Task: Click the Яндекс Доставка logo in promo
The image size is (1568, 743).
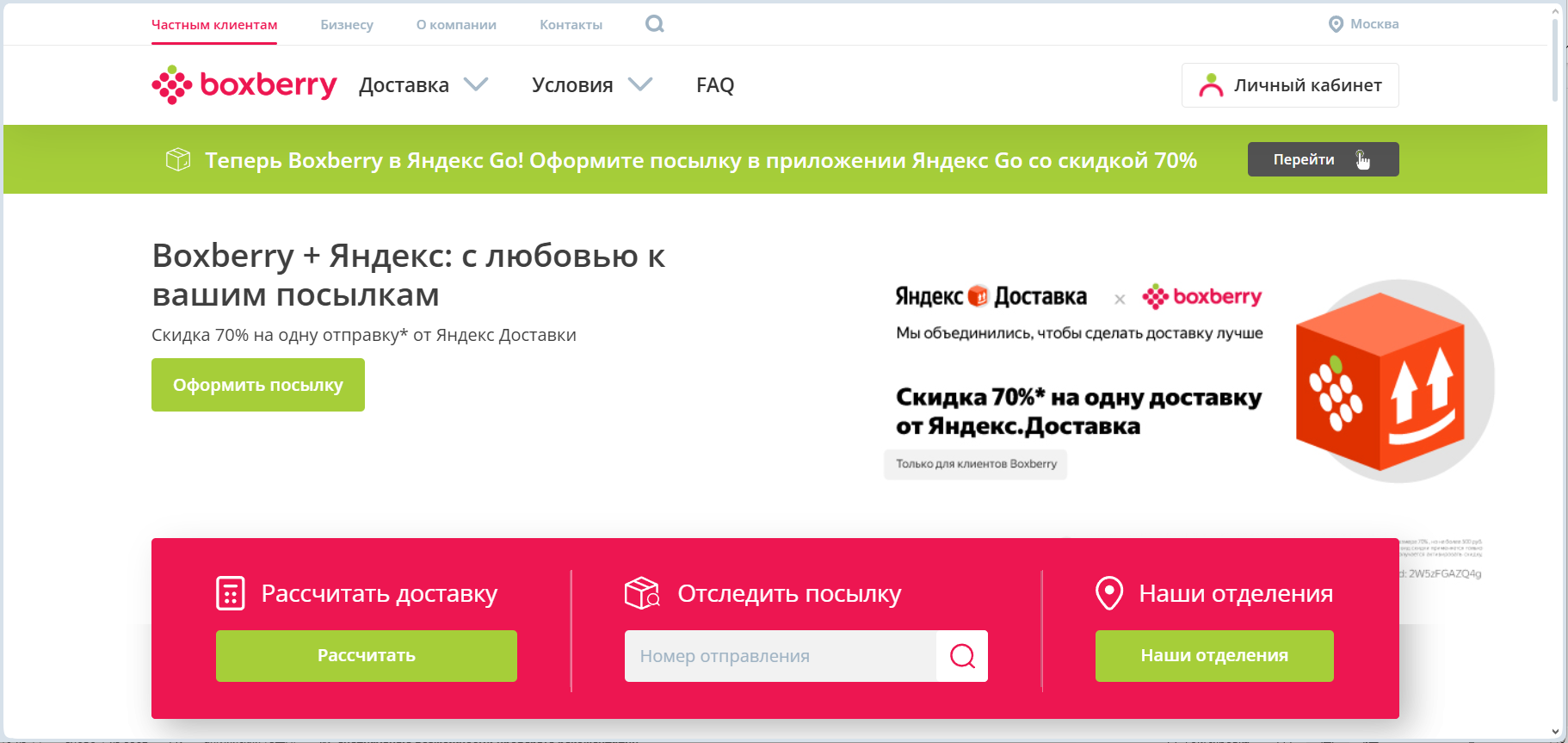Action: click(x=991, y=296)
